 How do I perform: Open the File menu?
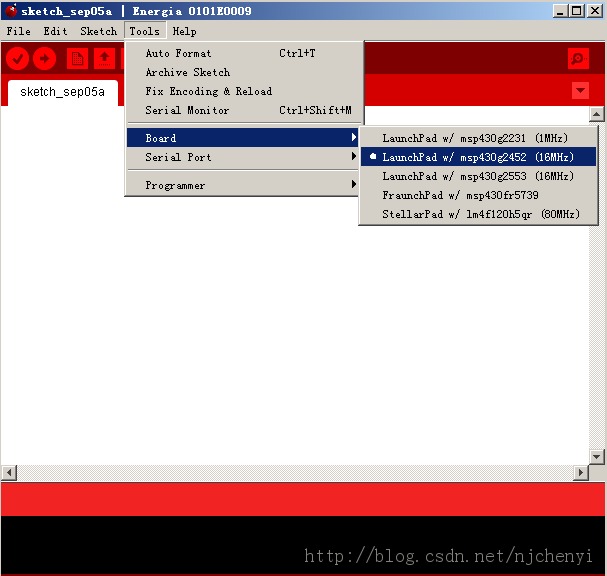click(19, 31)
